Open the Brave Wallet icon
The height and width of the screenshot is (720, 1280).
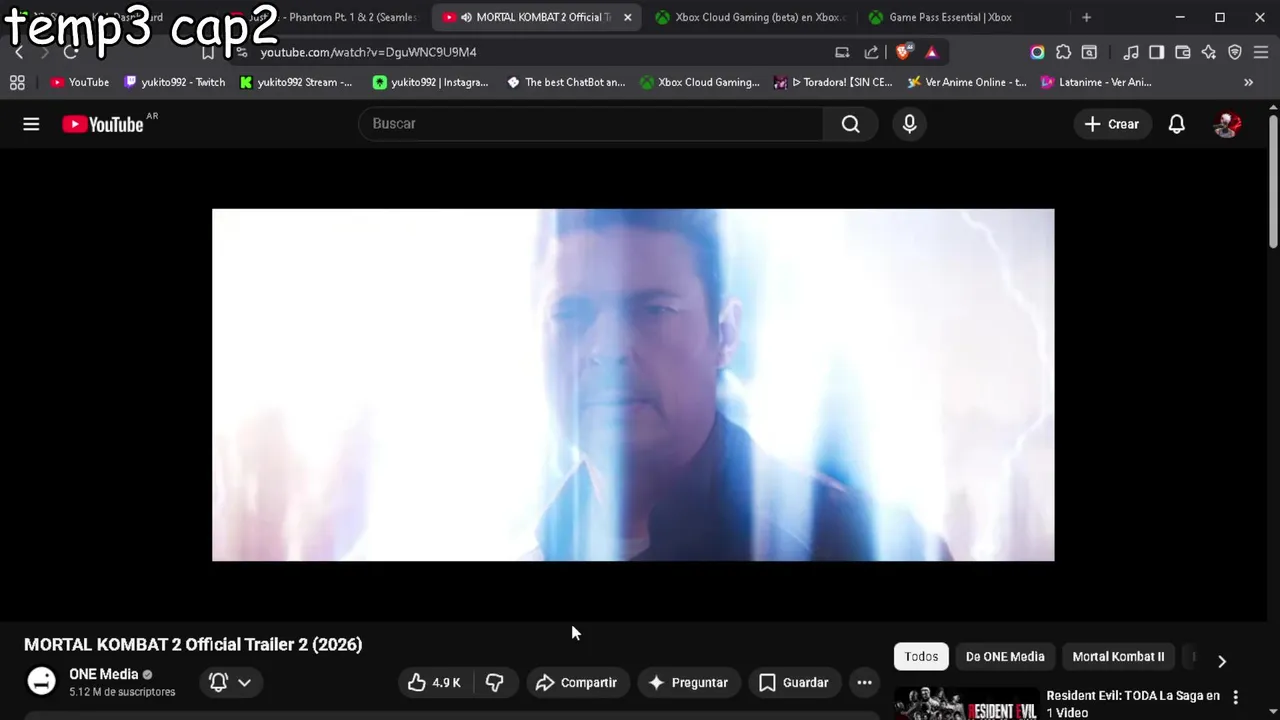coord(1183,52)
